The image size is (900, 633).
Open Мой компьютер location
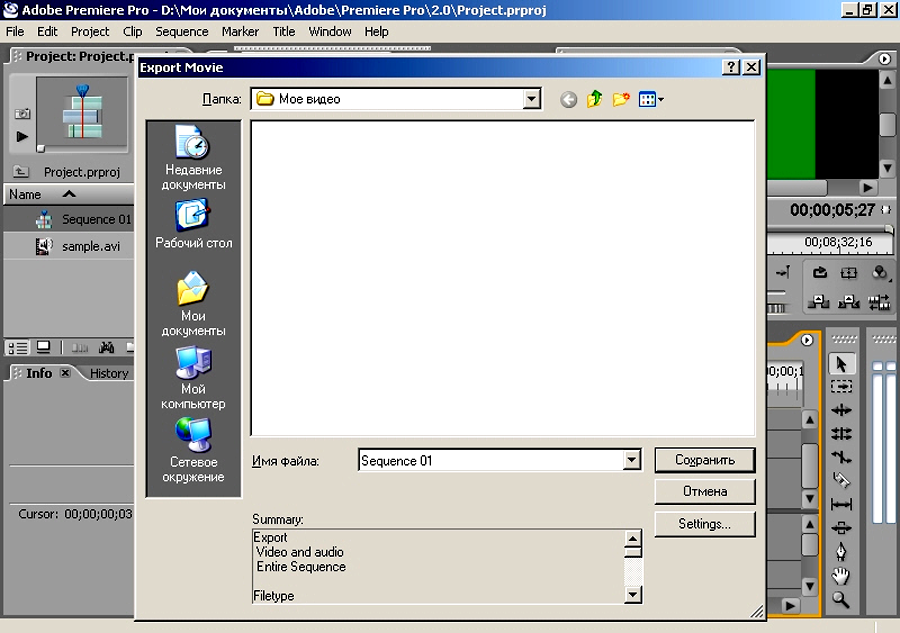pos(193,378)
